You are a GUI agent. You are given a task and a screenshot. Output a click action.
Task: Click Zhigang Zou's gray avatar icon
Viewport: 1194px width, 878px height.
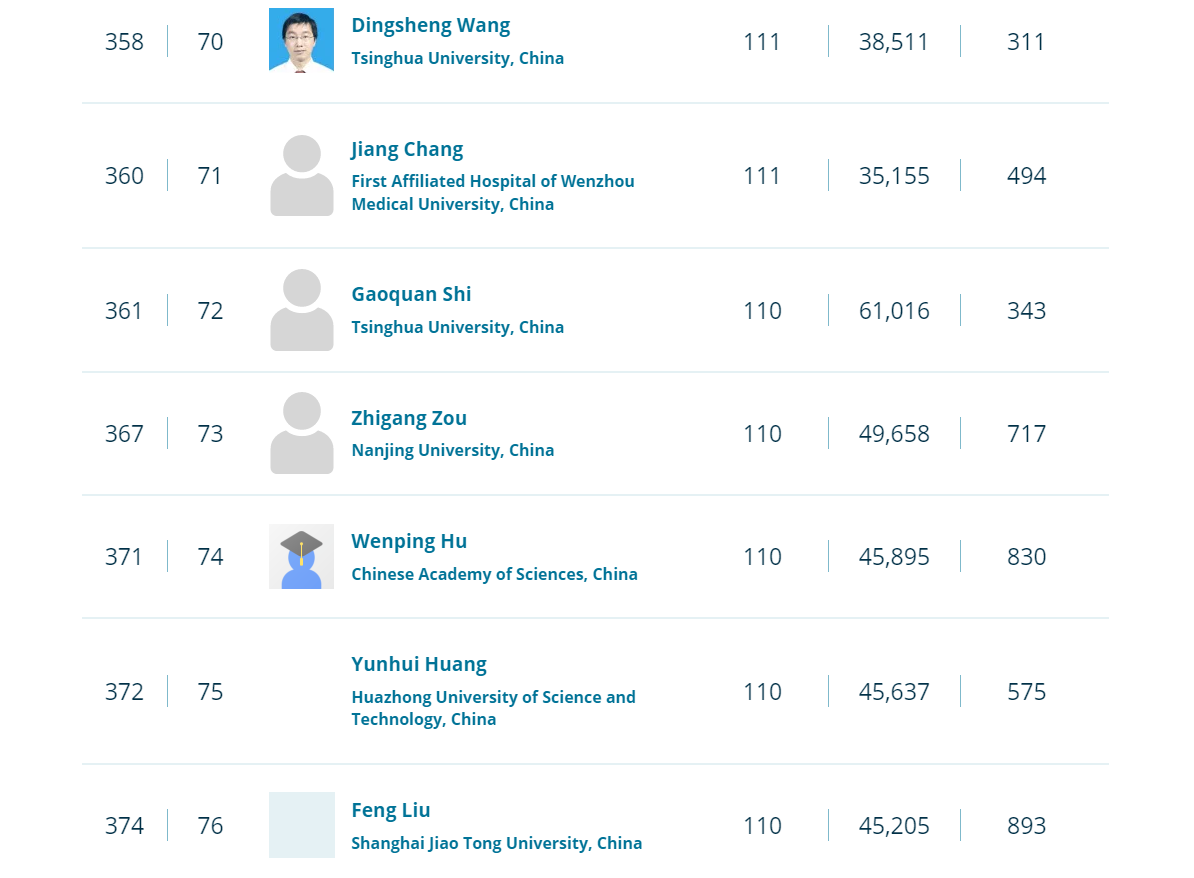click(x=302, y=433)
